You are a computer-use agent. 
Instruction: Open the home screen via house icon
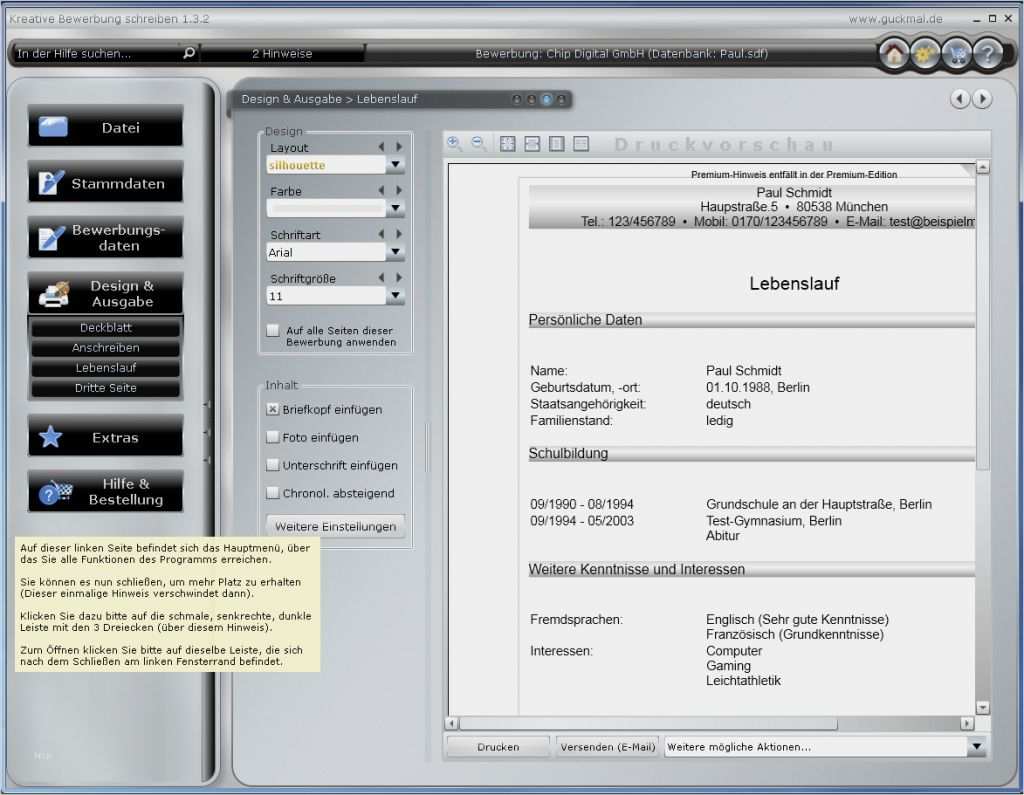point(893,53)
